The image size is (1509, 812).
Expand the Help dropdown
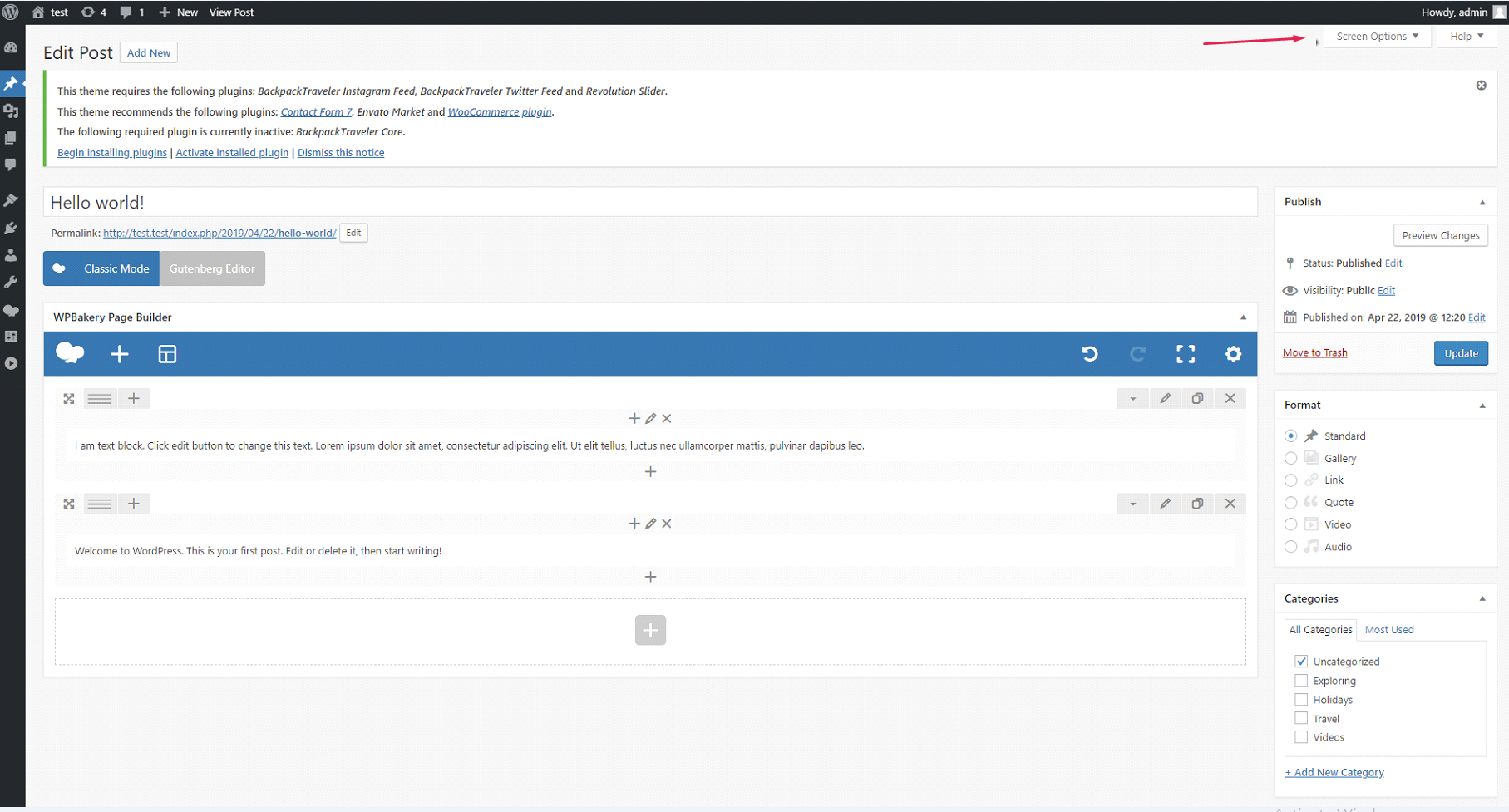point(1466,37)
